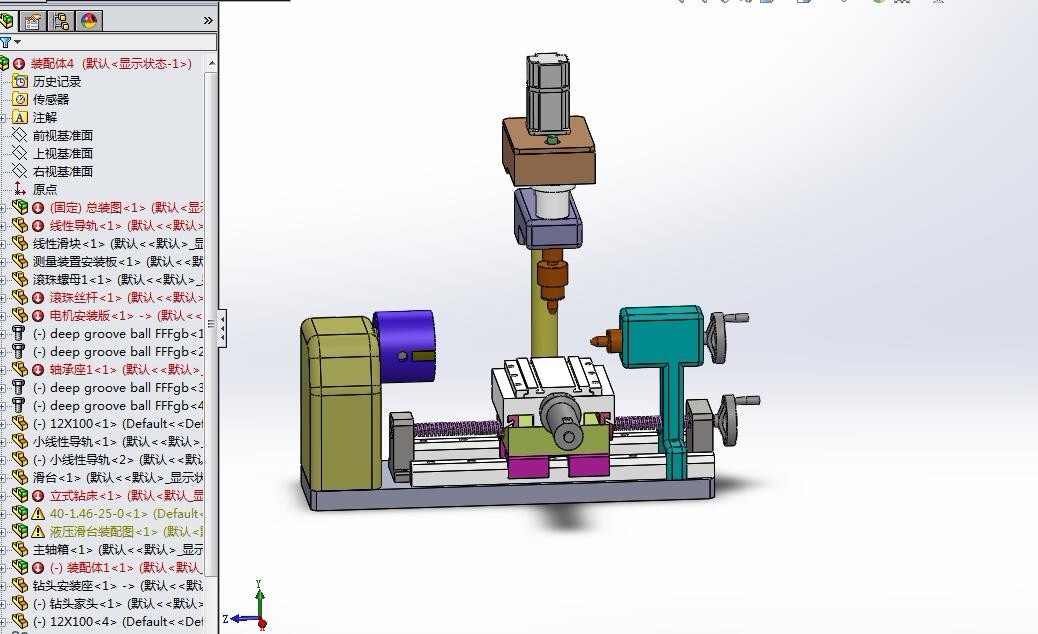Select the (-) 小线性导轨<2> row text
Image resolution: width=1038 pixels, height=634 pixels.
click(x=118, y=459)
